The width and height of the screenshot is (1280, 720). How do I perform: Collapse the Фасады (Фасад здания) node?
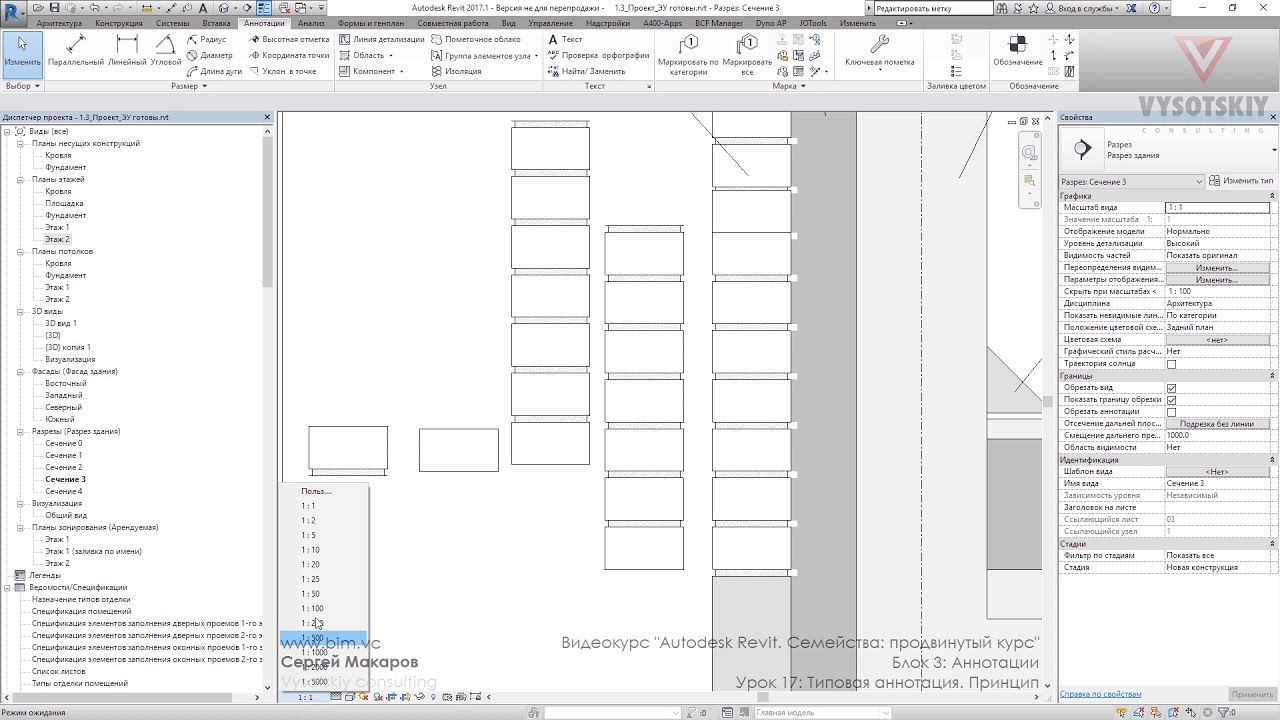21,371
